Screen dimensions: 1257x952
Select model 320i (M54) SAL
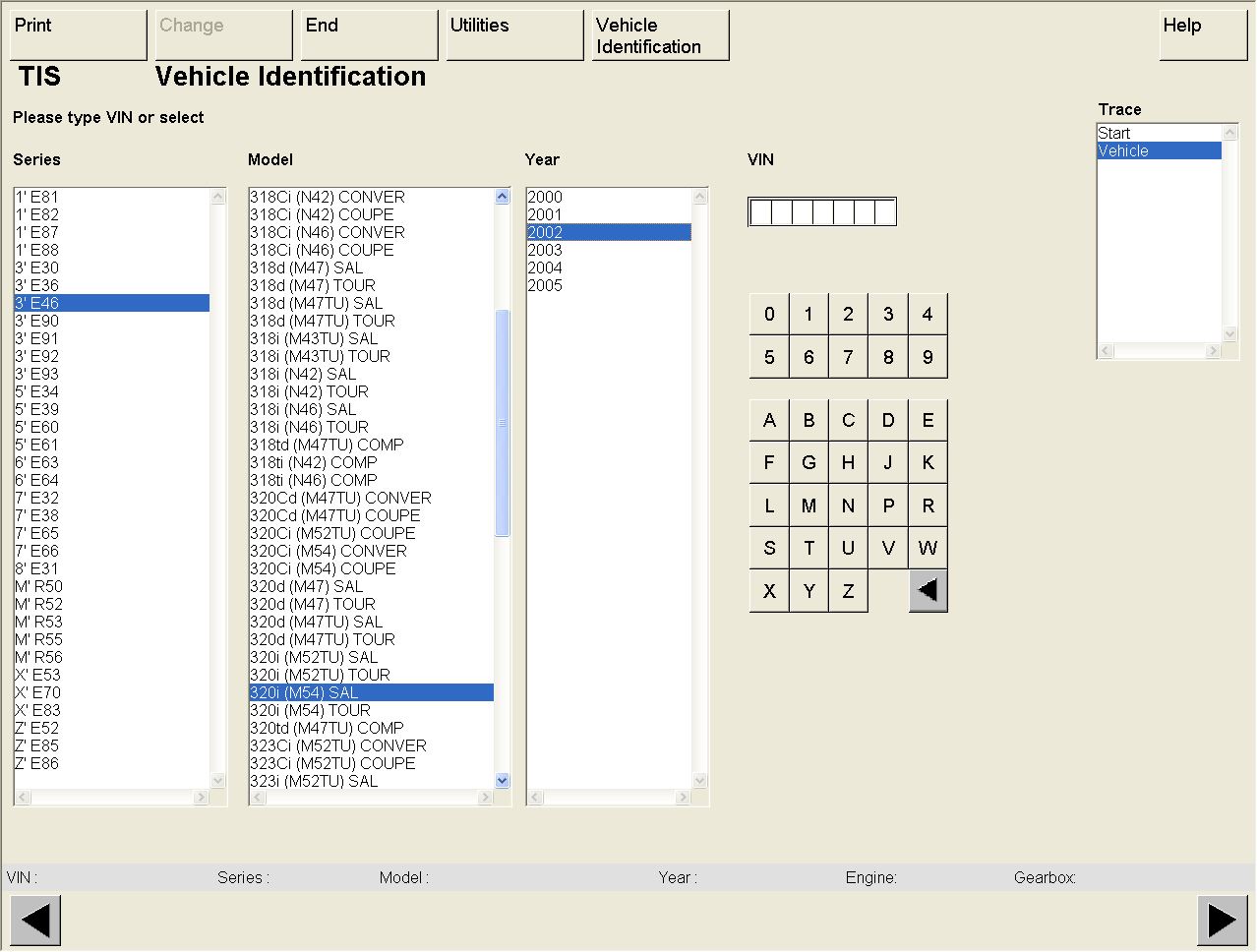tap(372, 692)
